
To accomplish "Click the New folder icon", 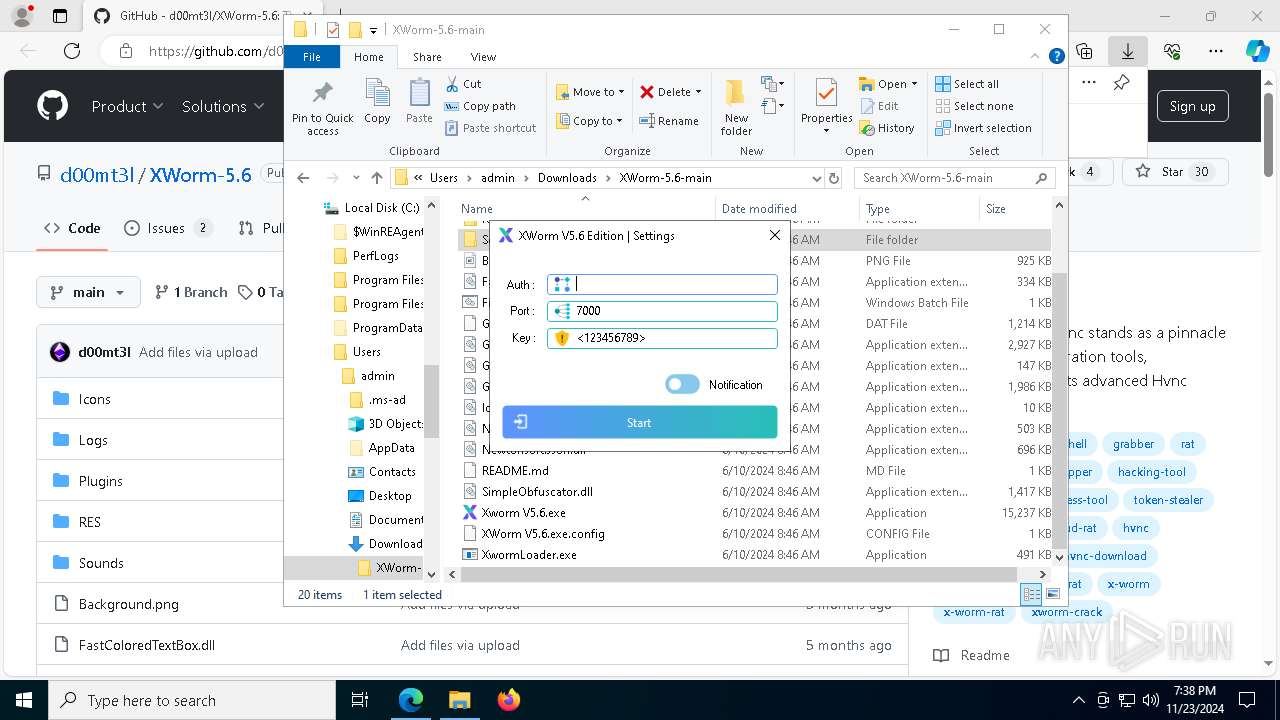I will coord(736,107).
